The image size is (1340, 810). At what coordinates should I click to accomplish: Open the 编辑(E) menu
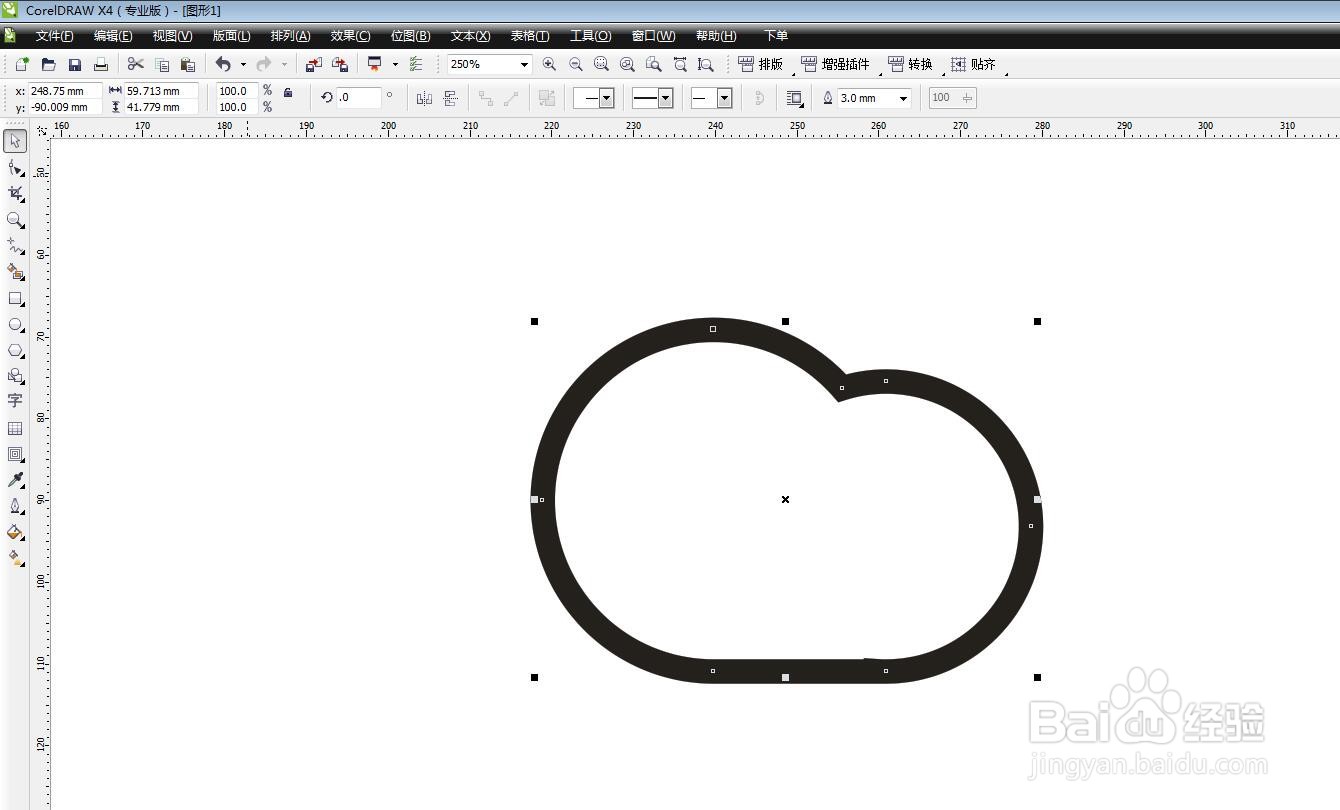tap(113, 36)
